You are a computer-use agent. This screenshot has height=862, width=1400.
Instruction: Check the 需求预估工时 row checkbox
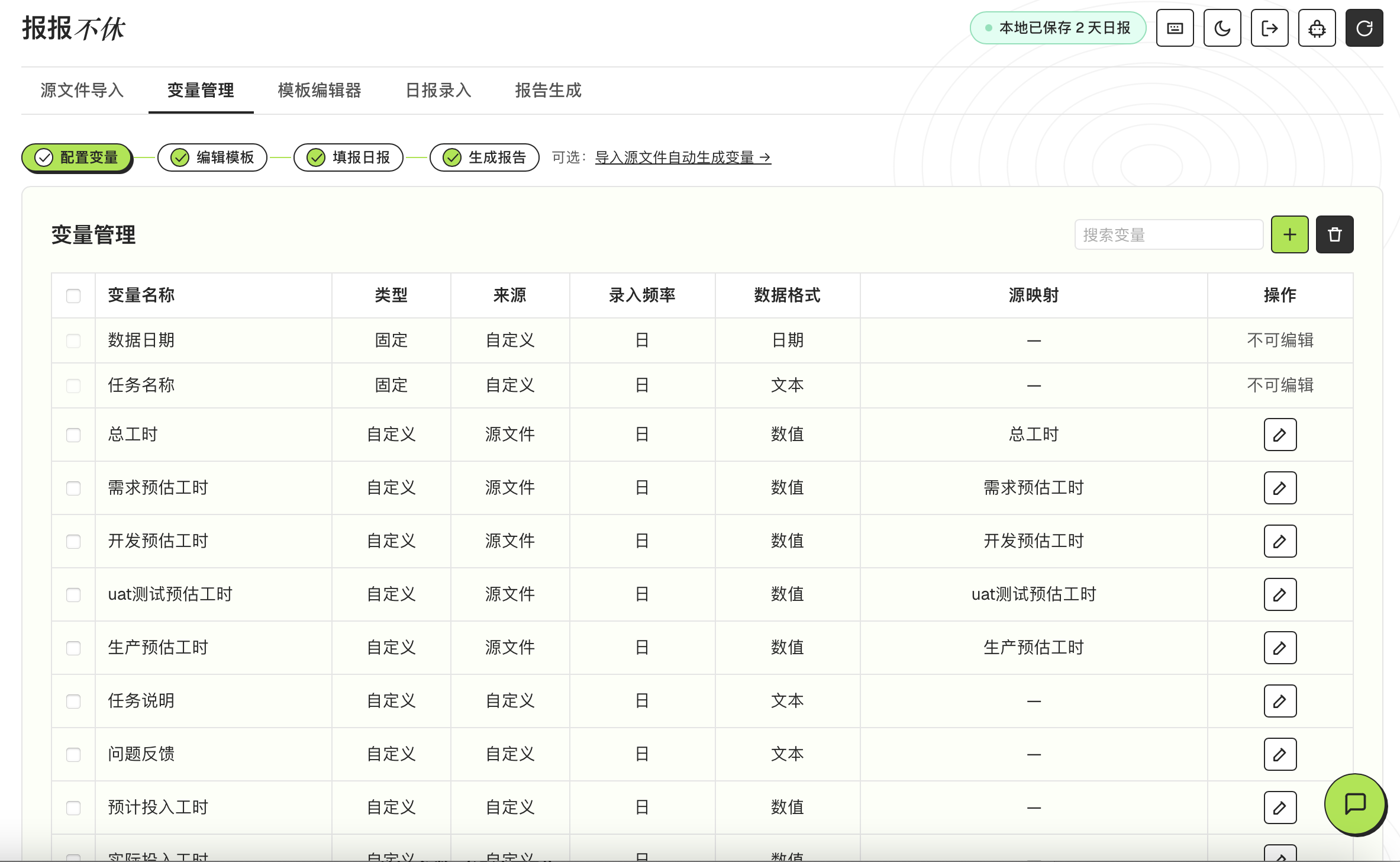click(73, 488)
